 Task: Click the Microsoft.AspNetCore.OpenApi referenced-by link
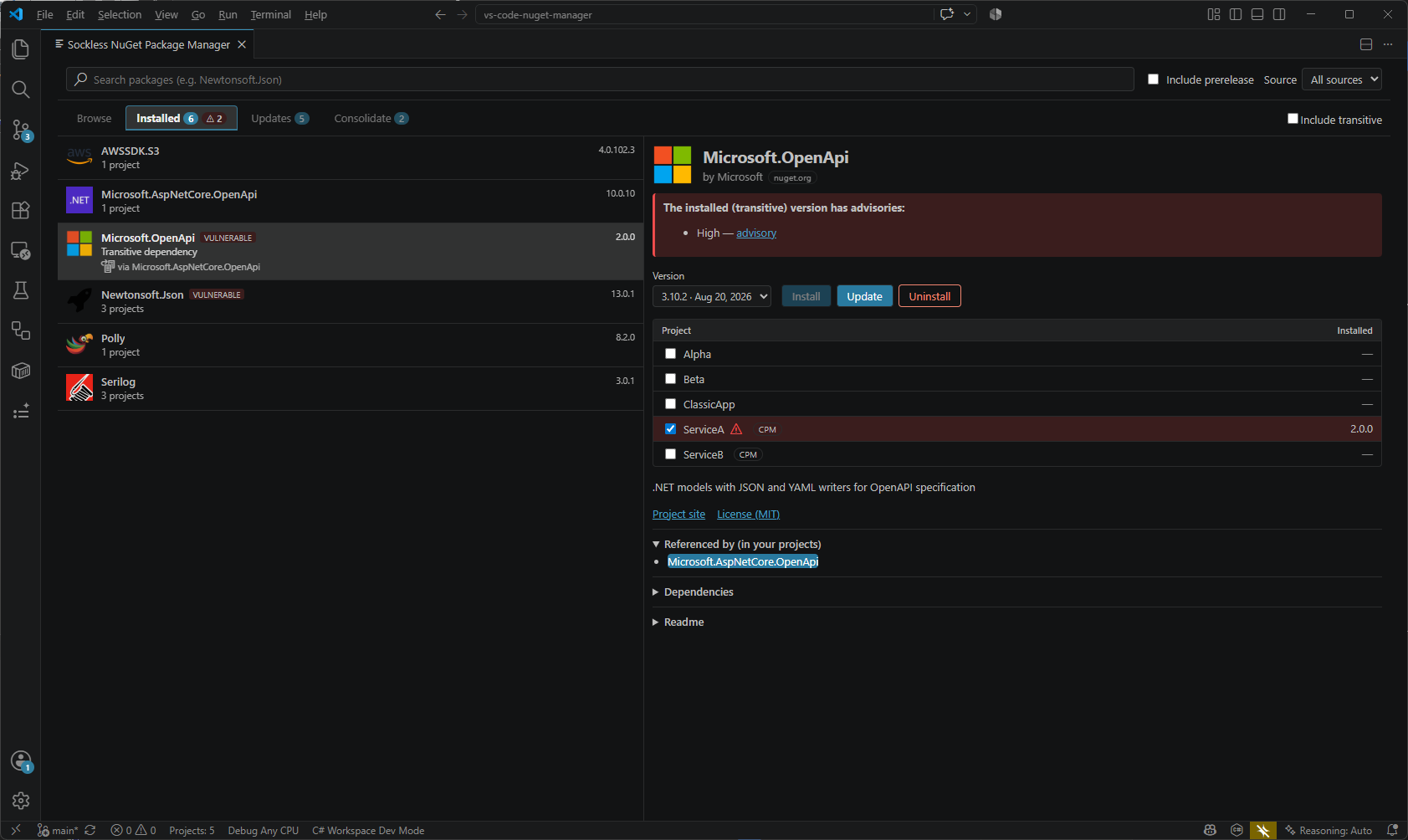743,561
